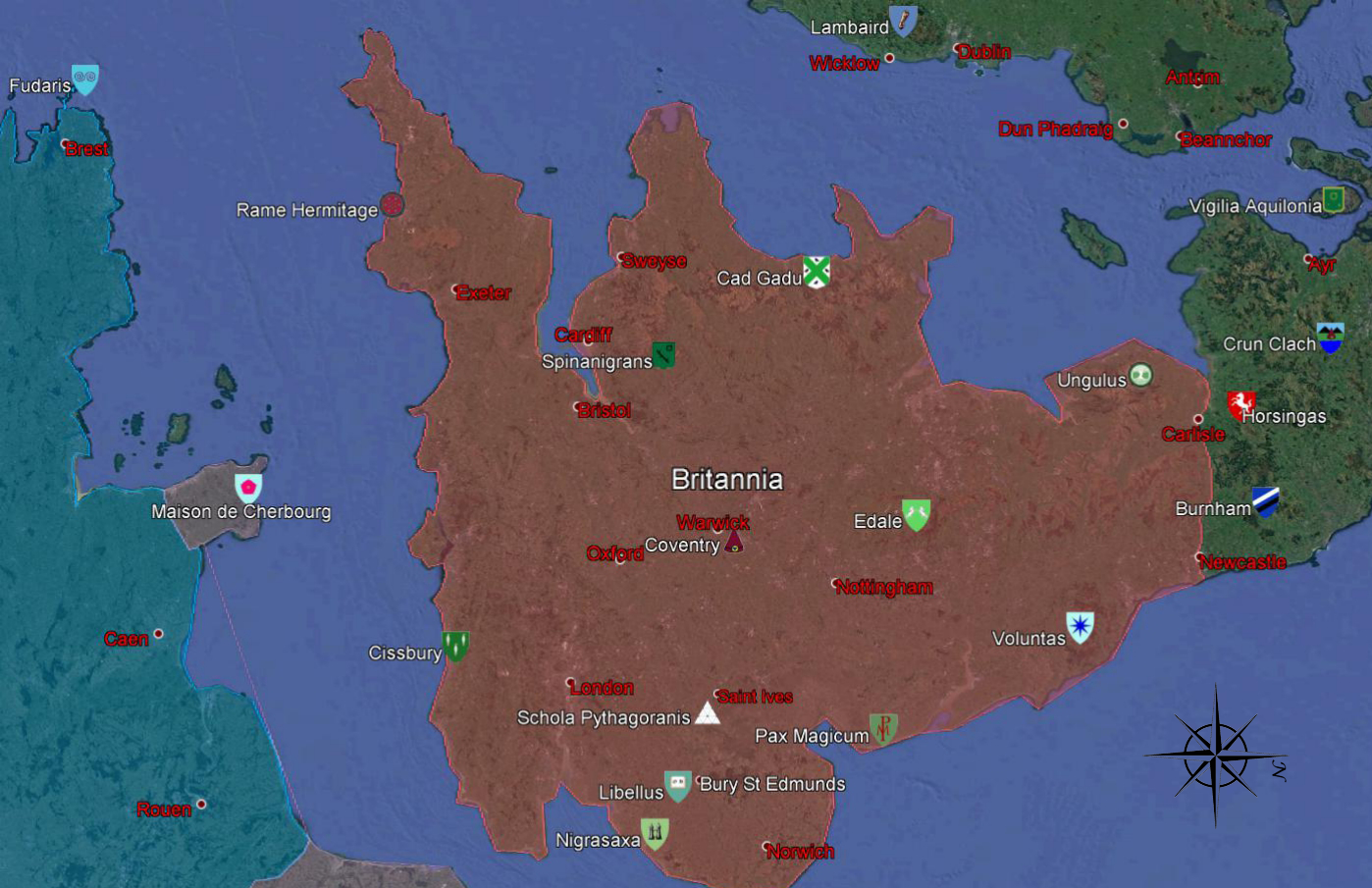1372x888 pixels.
Task: Click the Britannia region label
Action: click(727, 479)
